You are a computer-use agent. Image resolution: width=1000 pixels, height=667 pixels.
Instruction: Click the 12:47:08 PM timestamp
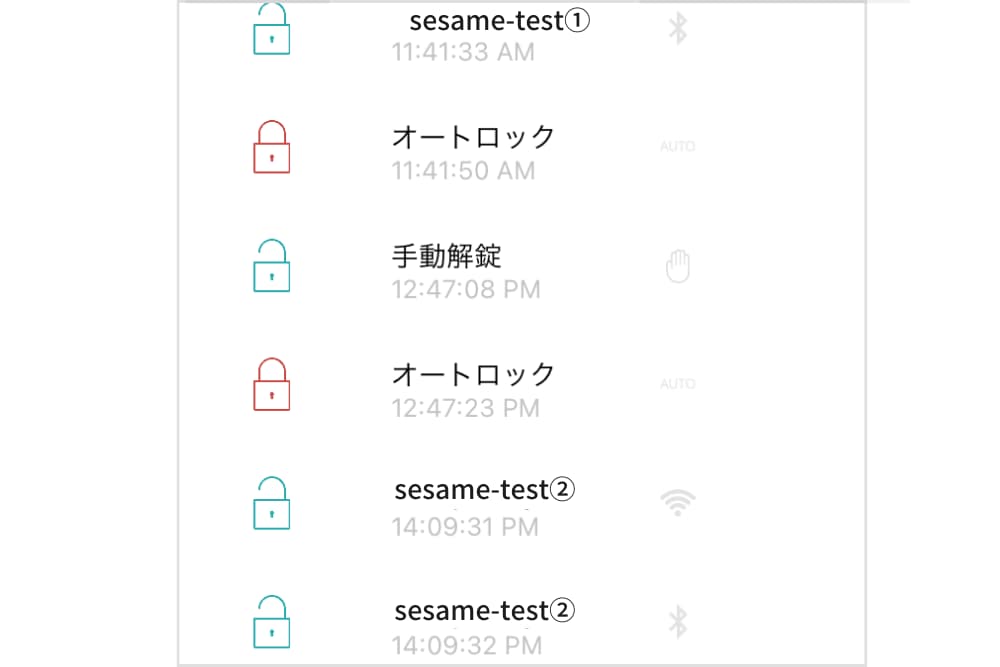[466, 290]
